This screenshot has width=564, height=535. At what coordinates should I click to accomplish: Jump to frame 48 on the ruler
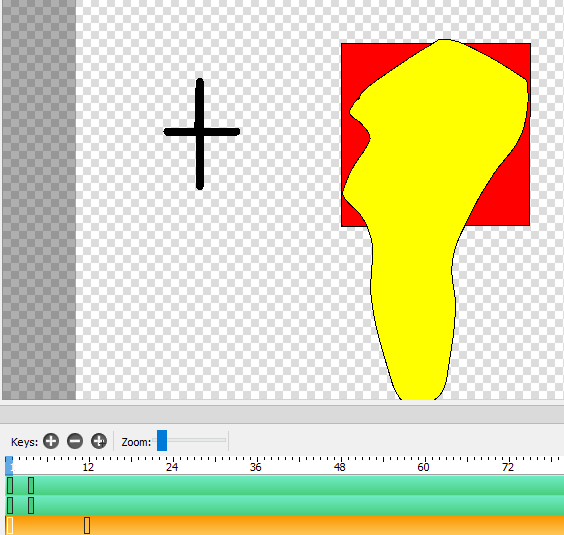(x=340, y=467)
